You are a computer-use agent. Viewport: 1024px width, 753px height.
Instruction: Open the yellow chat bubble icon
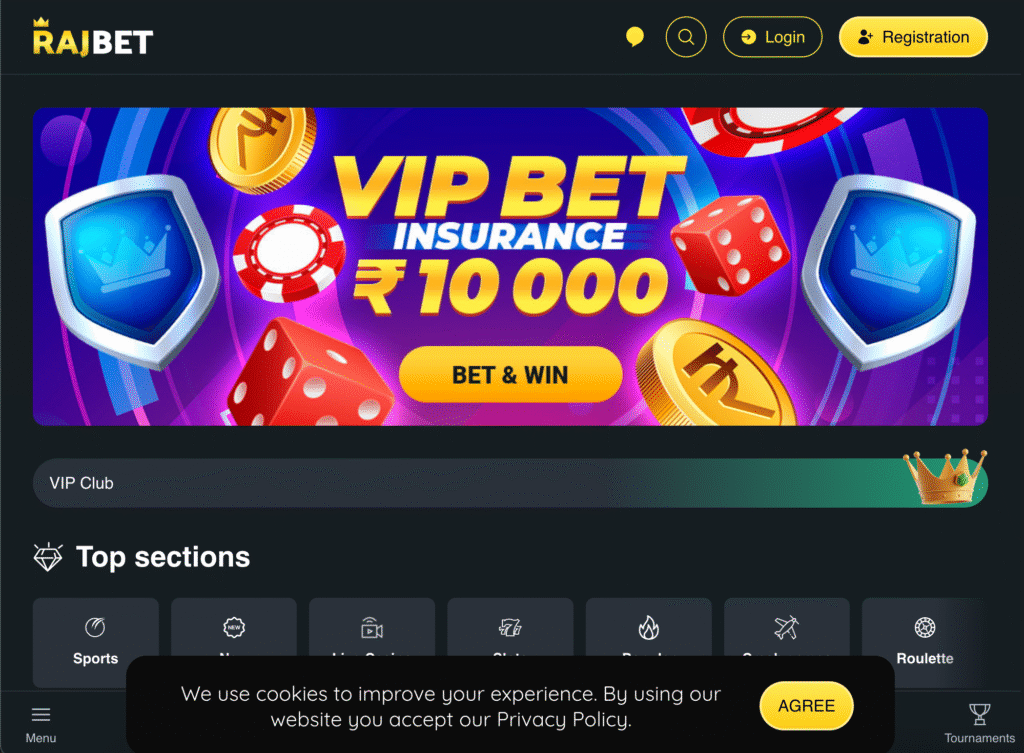634,37
